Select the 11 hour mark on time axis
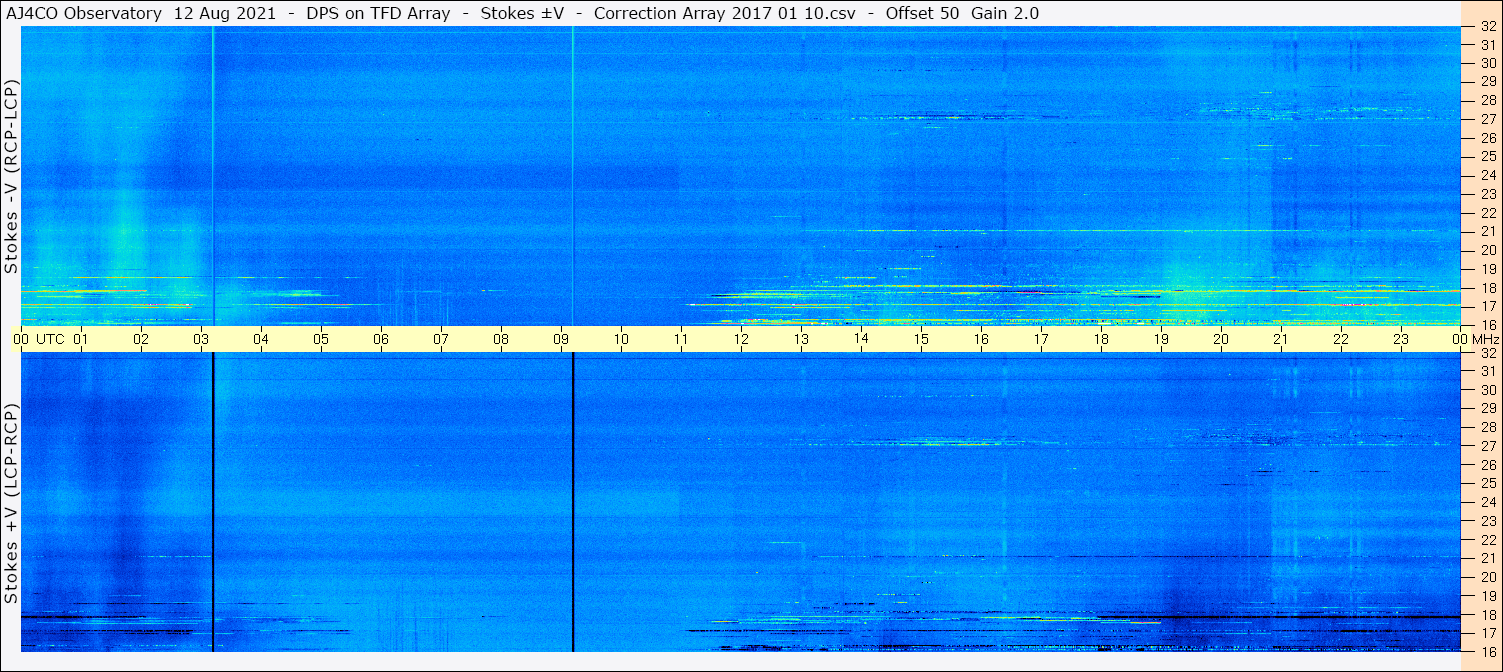This screenshot has width=1503, height=672. [681, 339]
